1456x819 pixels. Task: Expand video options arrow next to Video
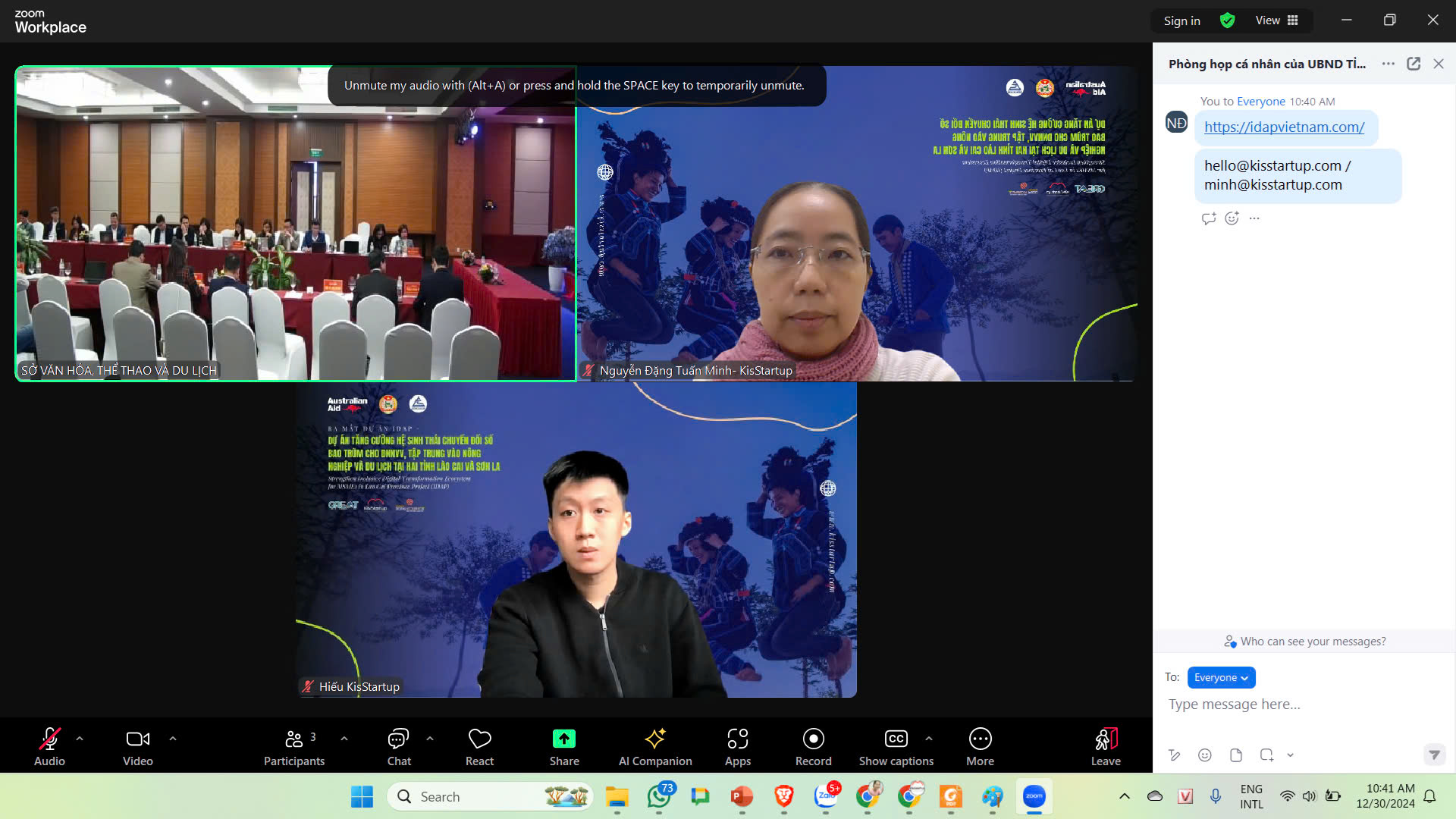(x=173, y=738)
